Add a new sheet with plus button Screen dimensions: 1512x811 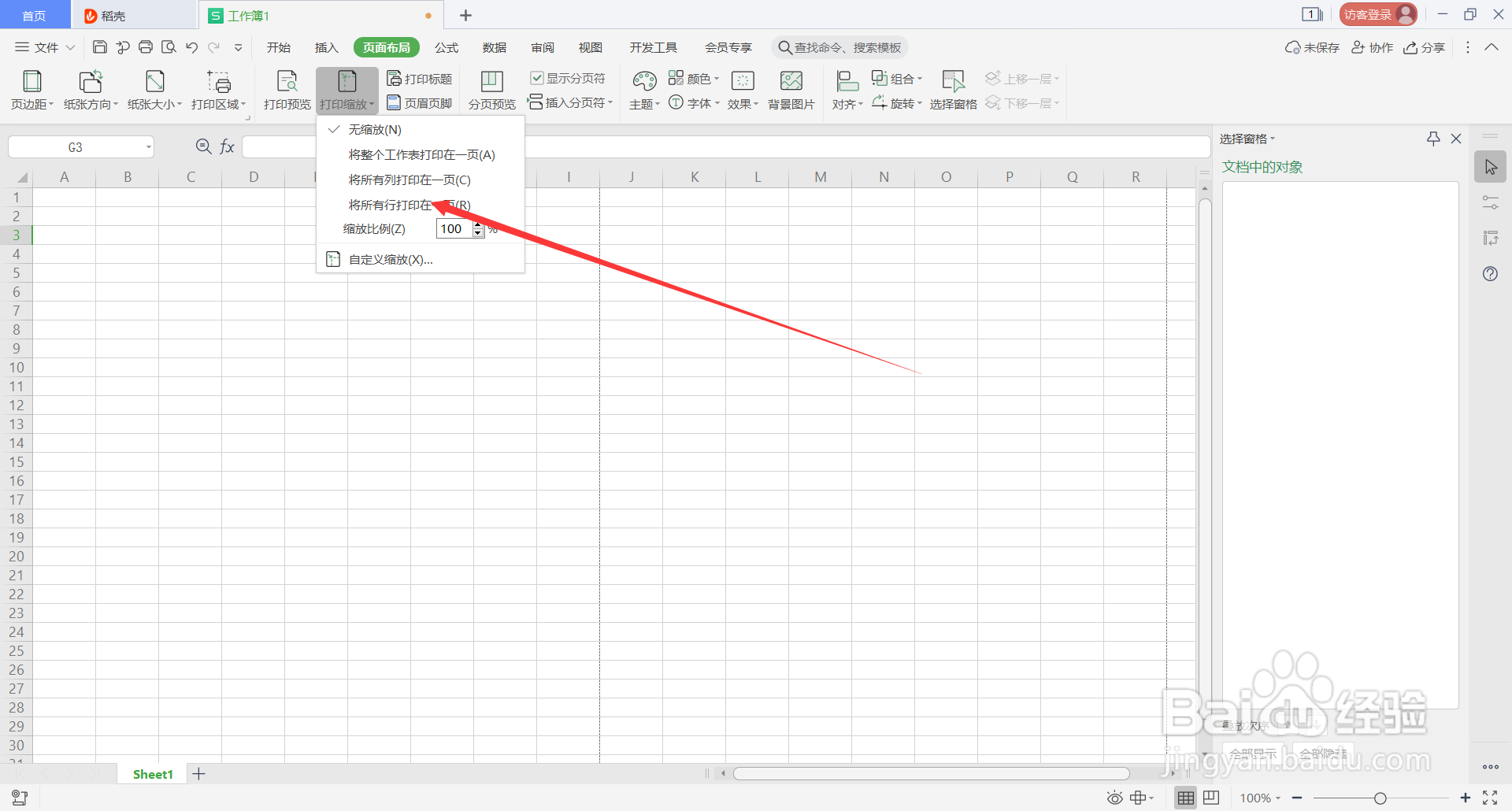click(199, 774)
